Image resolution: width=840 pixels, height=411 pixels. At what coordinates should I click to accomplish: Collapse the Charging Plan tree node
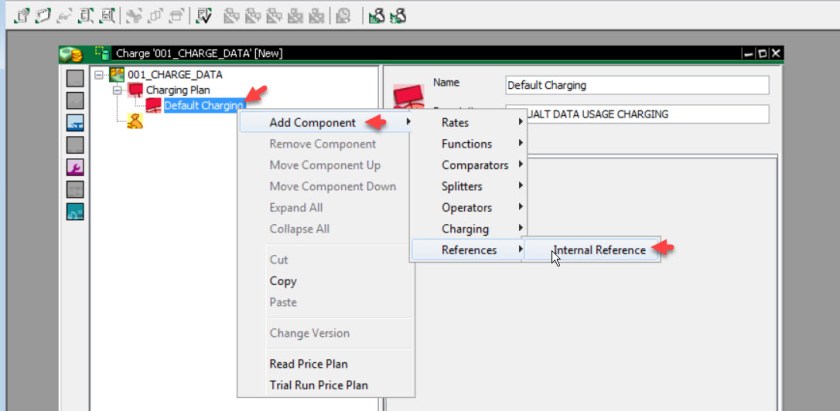[117, 91]
